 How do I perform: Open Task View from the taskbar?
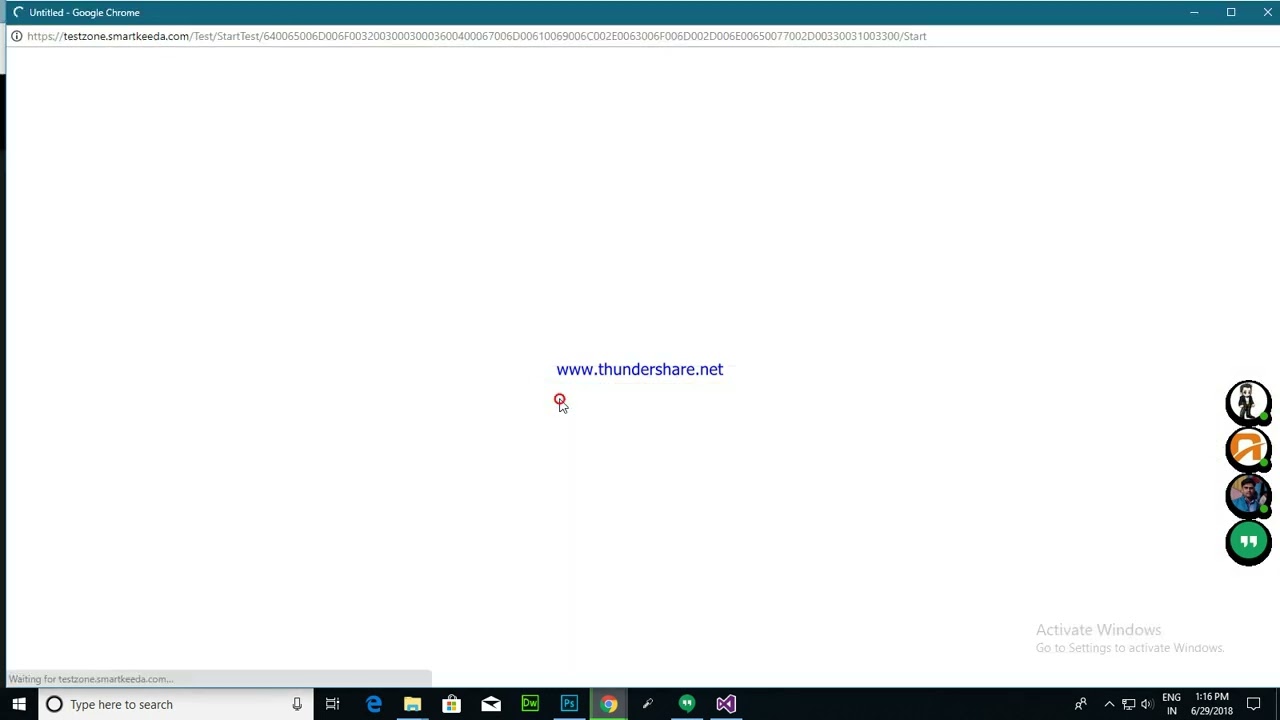pyautogui.click(x=332, y=704)
